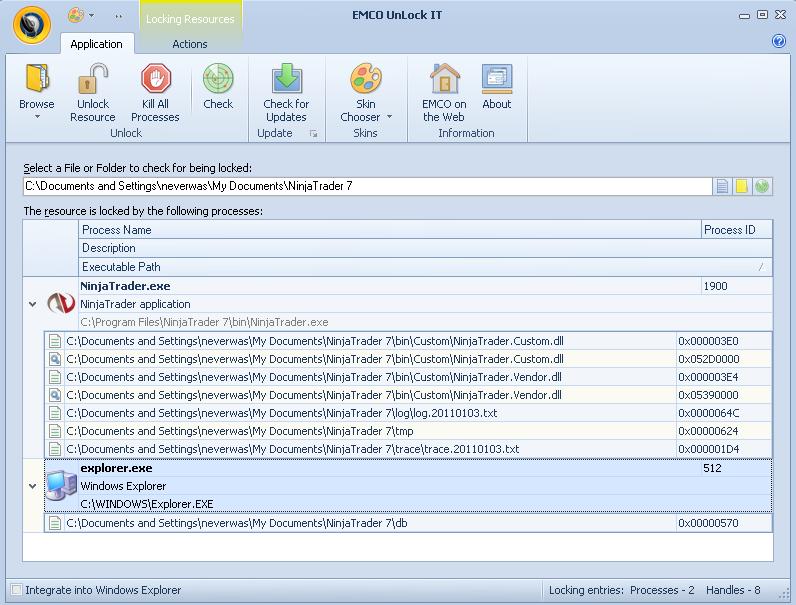
Task: Select the explorer.exe process name
Action: click(116, 468)
